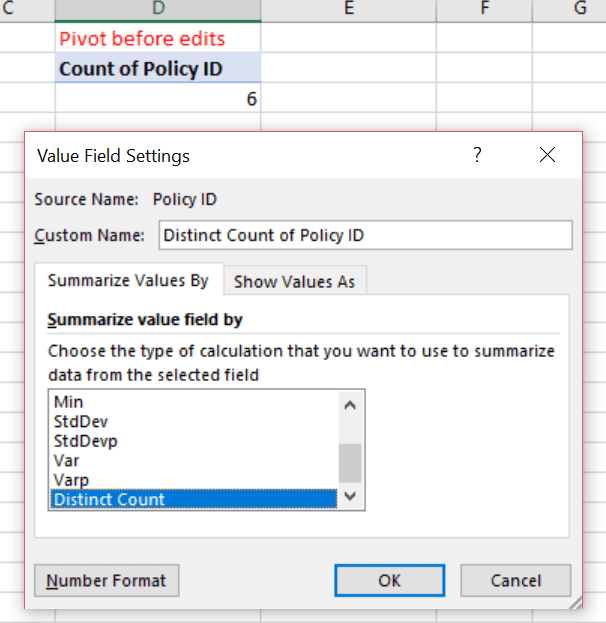Click the Count of Policy ID cell
The height and width of the screenshot is (623, 606).
(158, 68)
